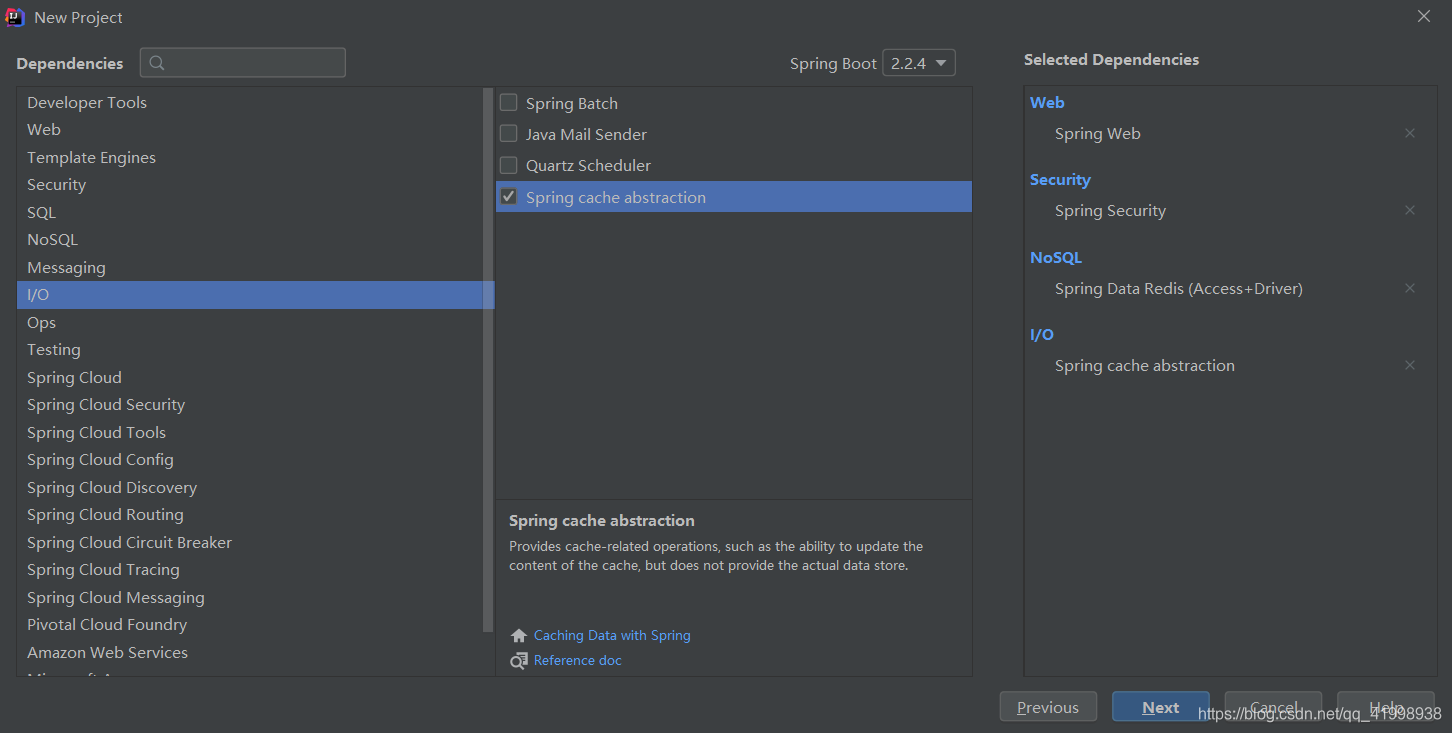1452x733 pixels.
Task: Click the Spring Web entry in Selected Dependencies
Action: tap(1097, 133)
